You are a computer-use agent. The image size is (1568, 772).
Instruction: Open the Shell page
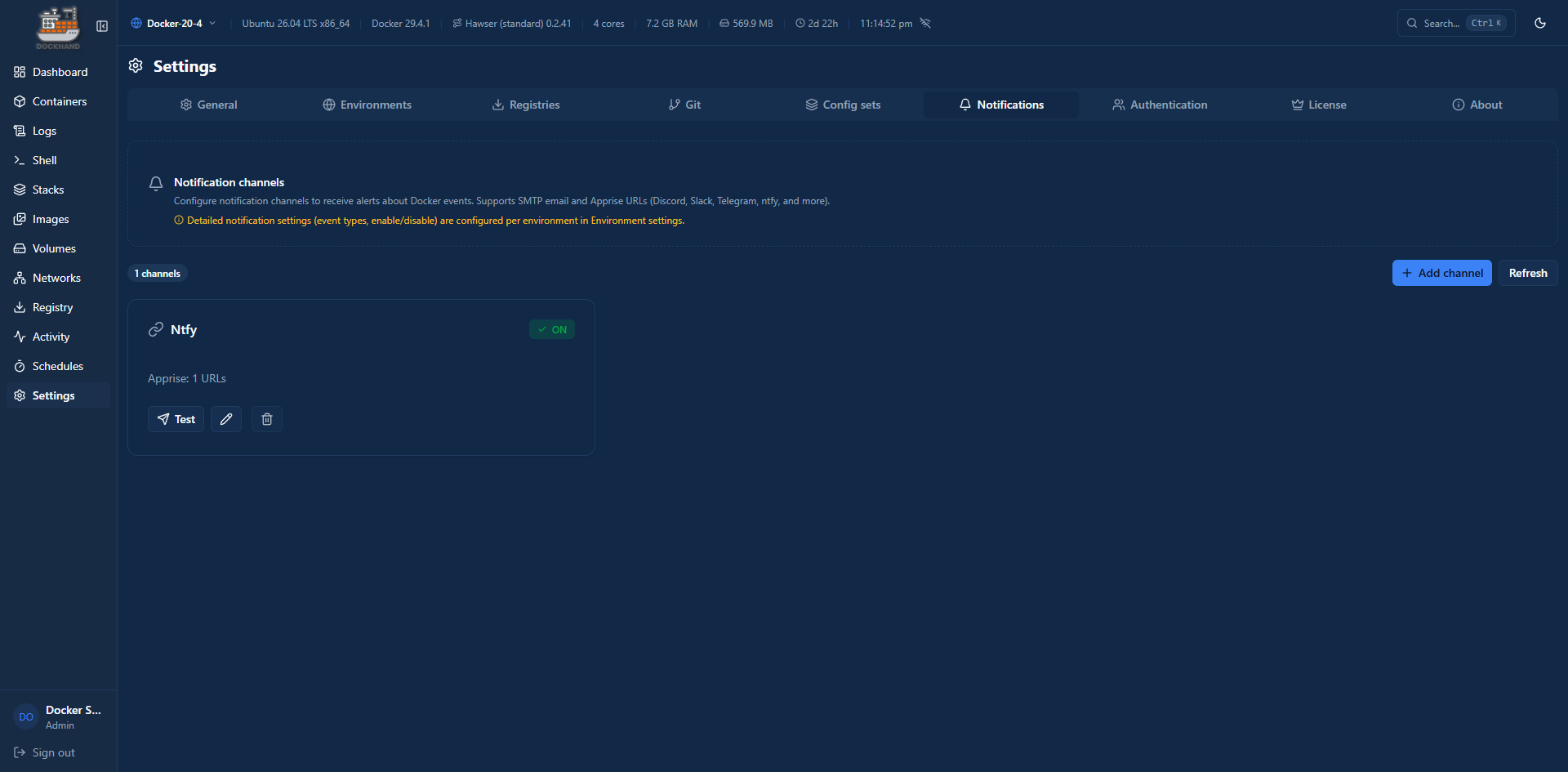point(58,160)
